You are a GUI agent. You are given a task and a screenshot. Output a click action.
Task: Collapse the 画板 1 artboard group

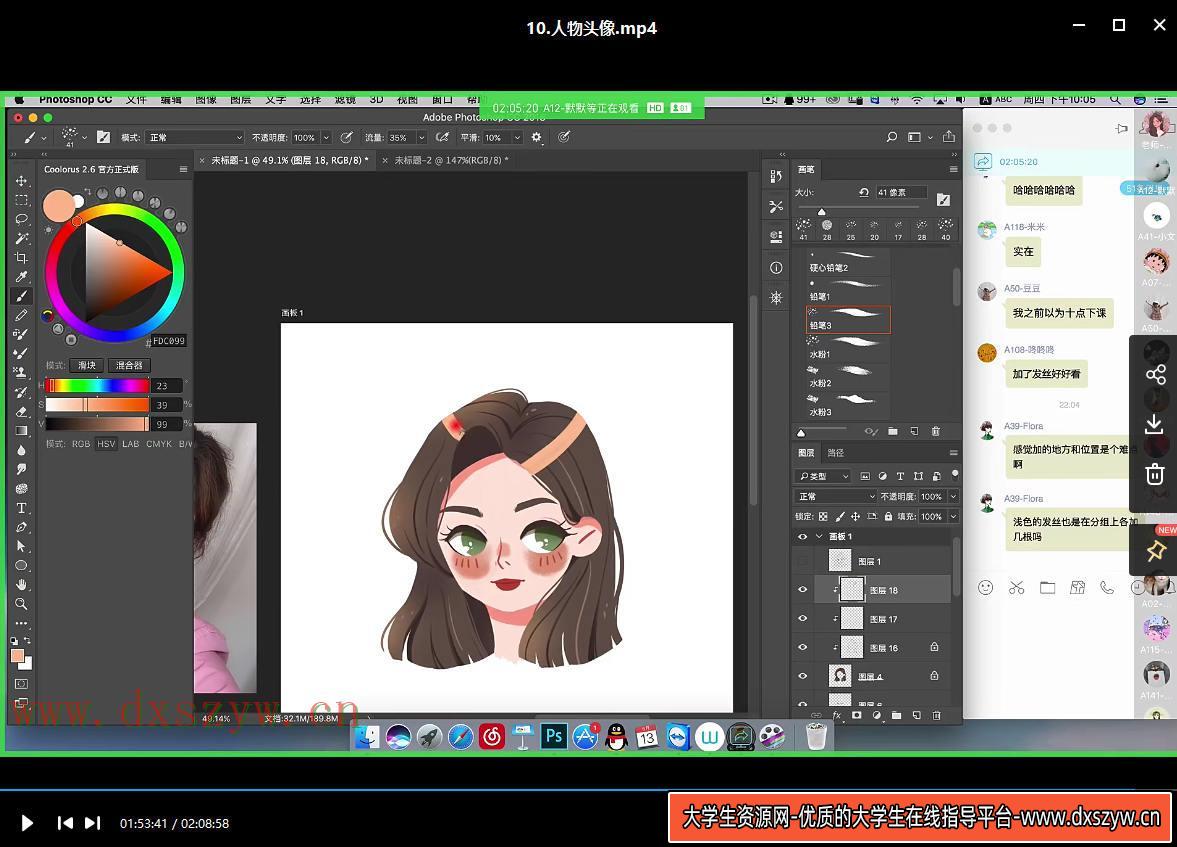[x=819, y=536]
